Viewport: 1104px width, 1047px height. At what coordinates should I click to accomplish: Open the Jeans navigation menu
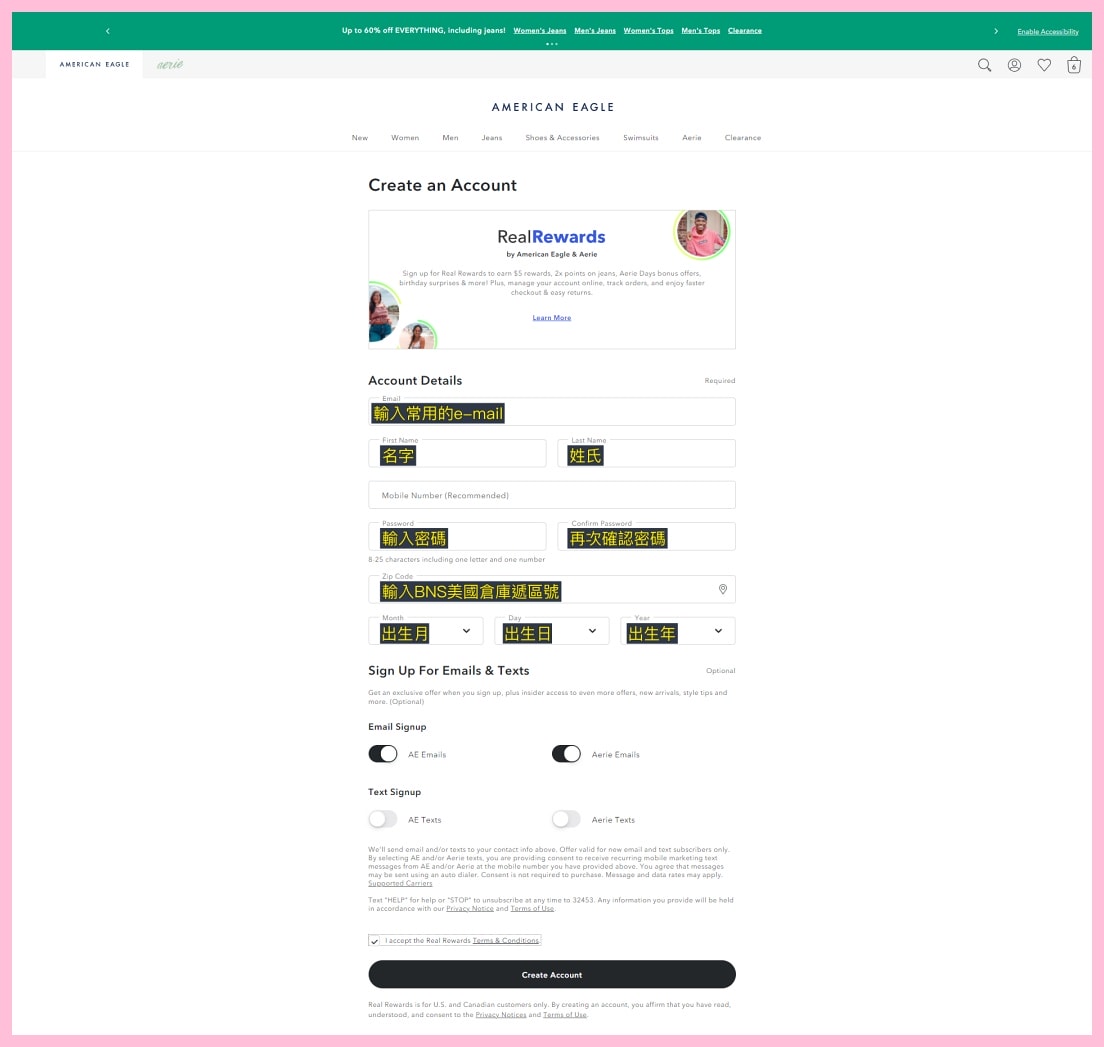coord(492,138)
